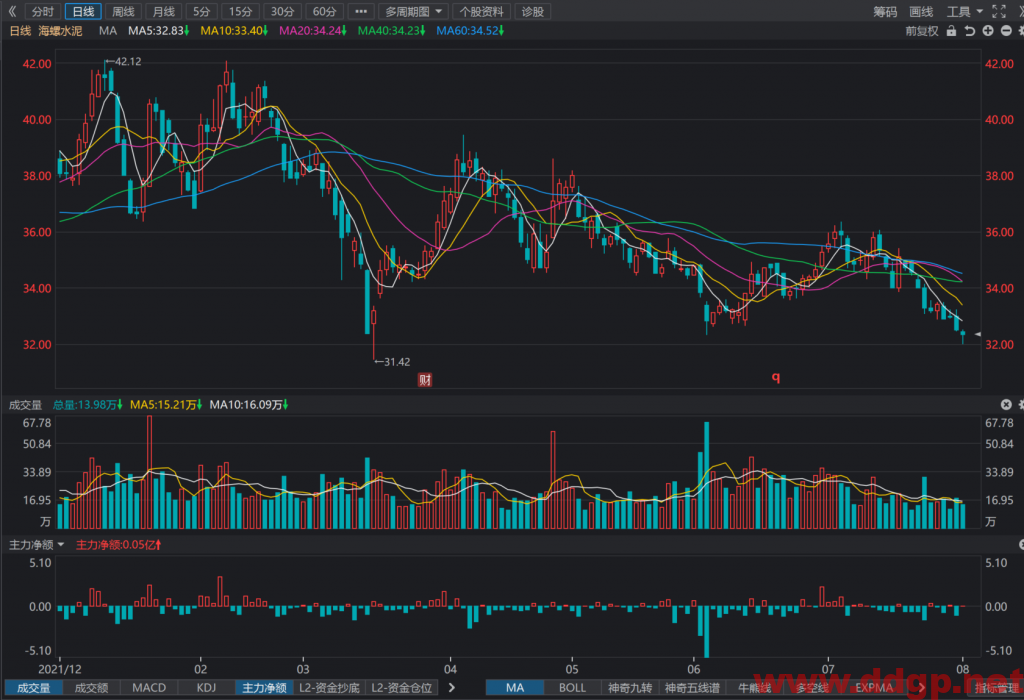Collapse panel with double left chevron icon
Image resolution: width=1024 pixels, height=700 pixels.
coord(12,11)
